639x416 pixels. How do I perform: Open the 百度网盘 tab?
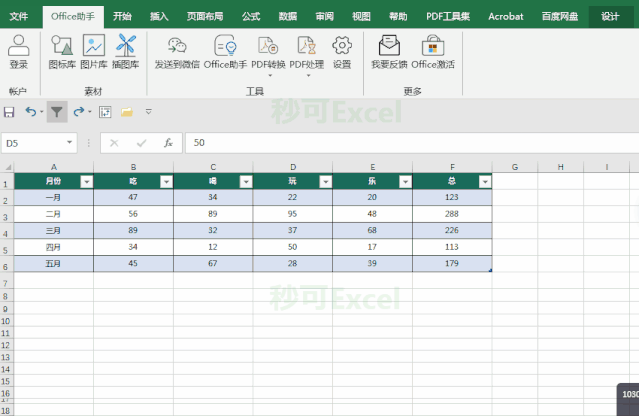click(x=560, y=17)
